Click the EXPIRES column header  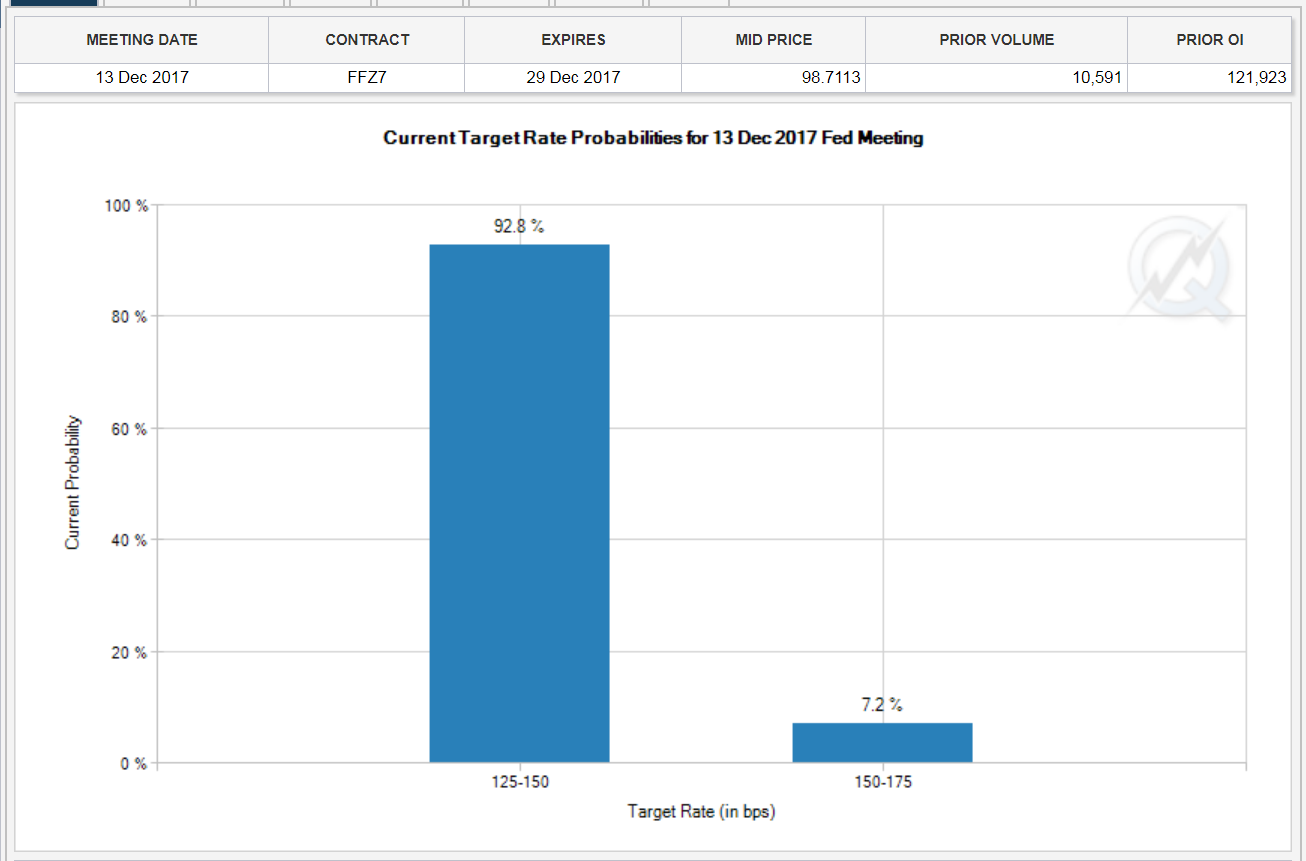coord(573,40)
